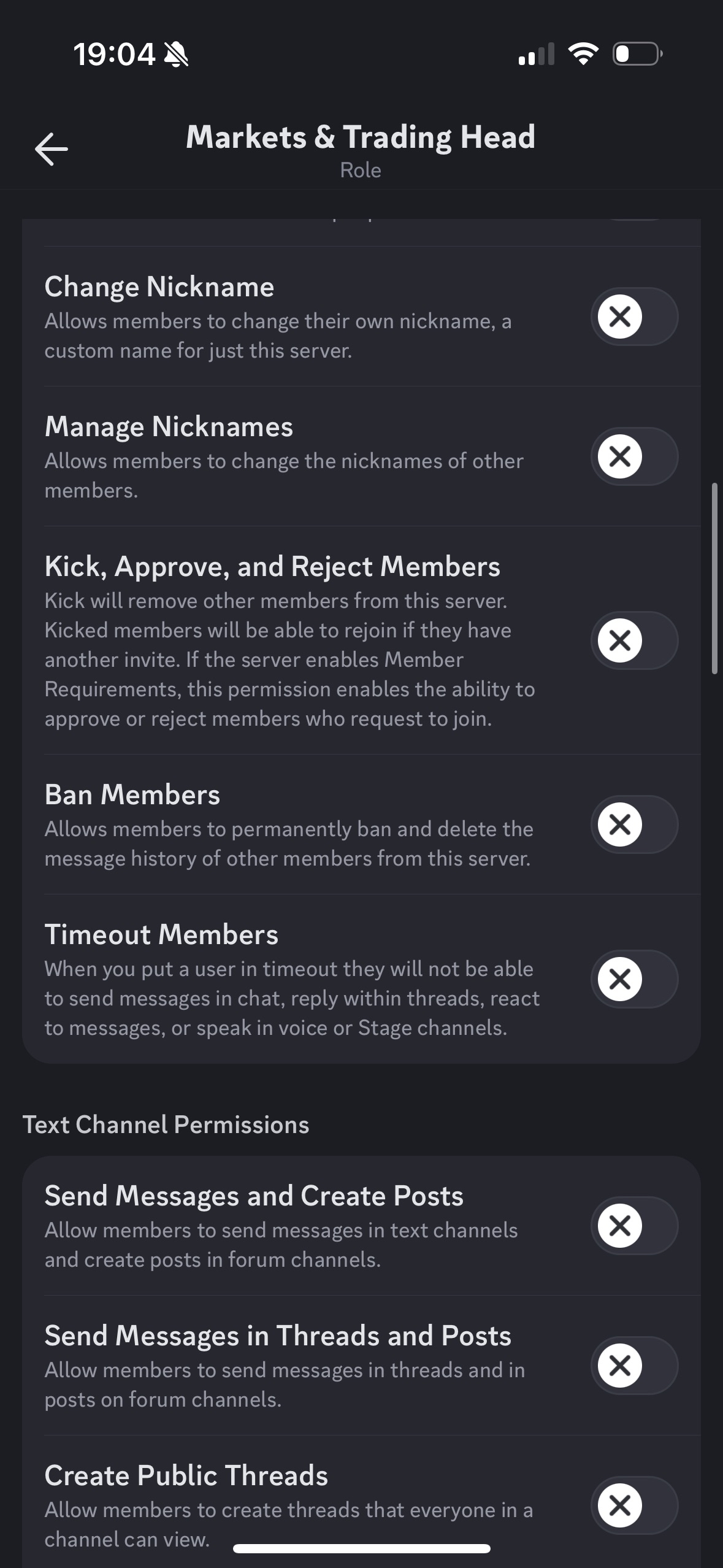
Task: Tap the Text Channel Permissions header
Action: (166, 1124)
